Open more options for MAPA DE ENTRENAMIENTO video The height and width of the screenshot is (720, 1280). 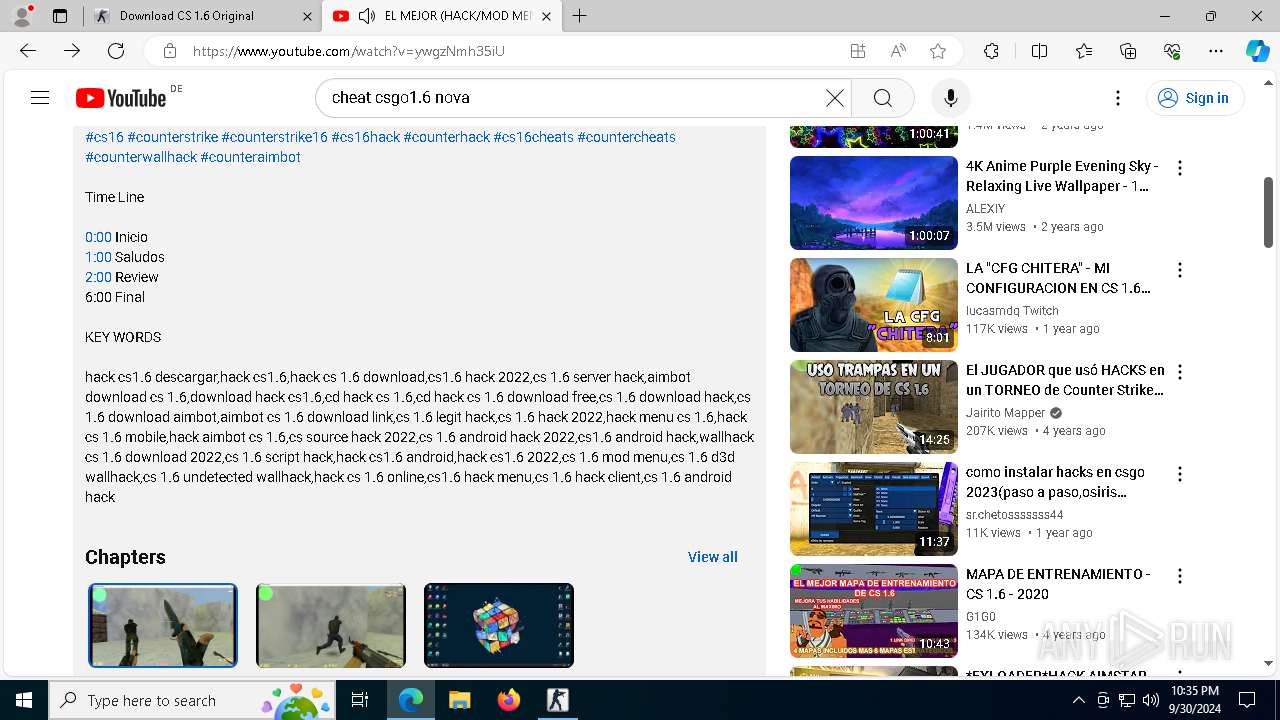(x=1180, y=576)
